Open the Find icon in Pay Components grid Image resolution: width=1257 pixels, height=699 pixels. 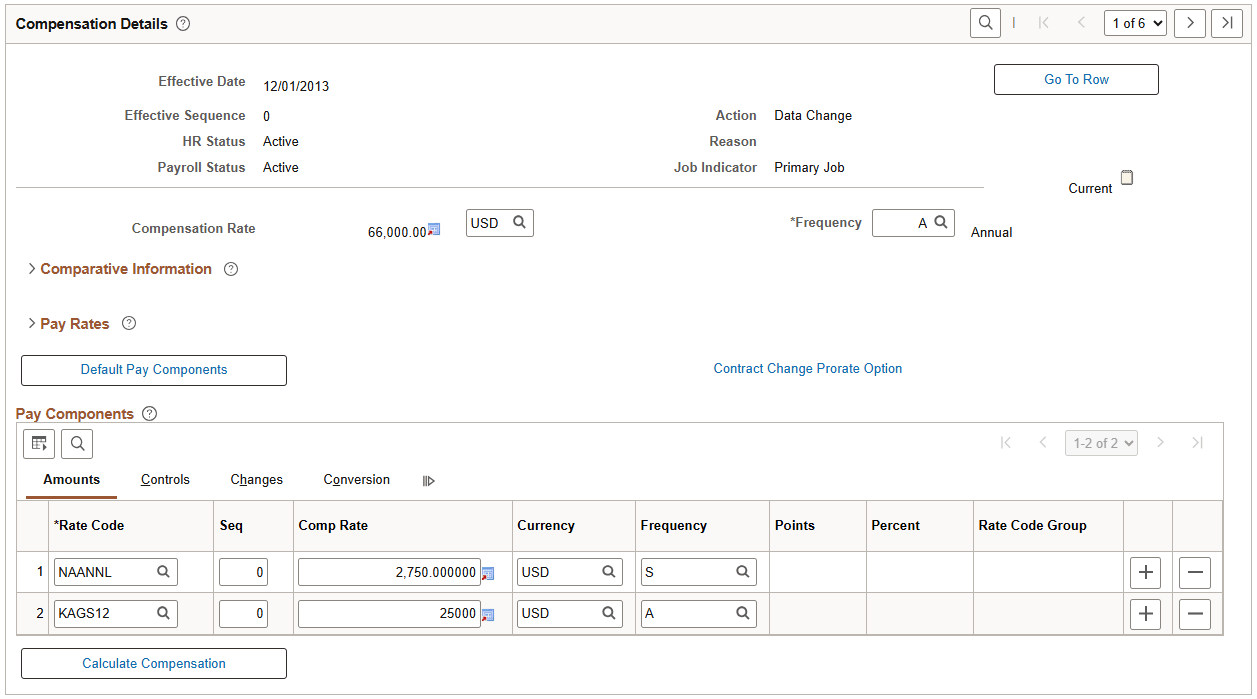[x=77, y=443]
